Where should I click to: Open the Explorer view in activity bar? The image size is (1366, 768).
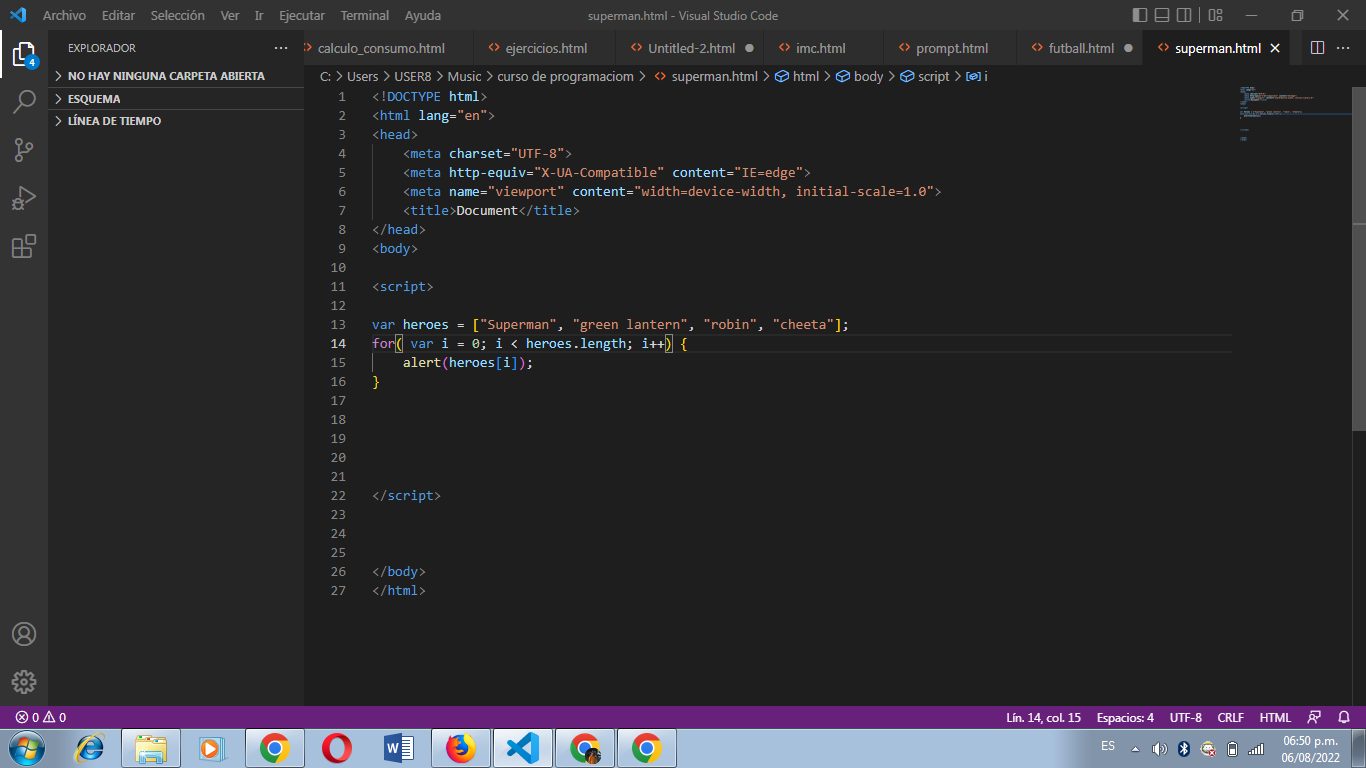pyautogui.click(x=24, y=53)
